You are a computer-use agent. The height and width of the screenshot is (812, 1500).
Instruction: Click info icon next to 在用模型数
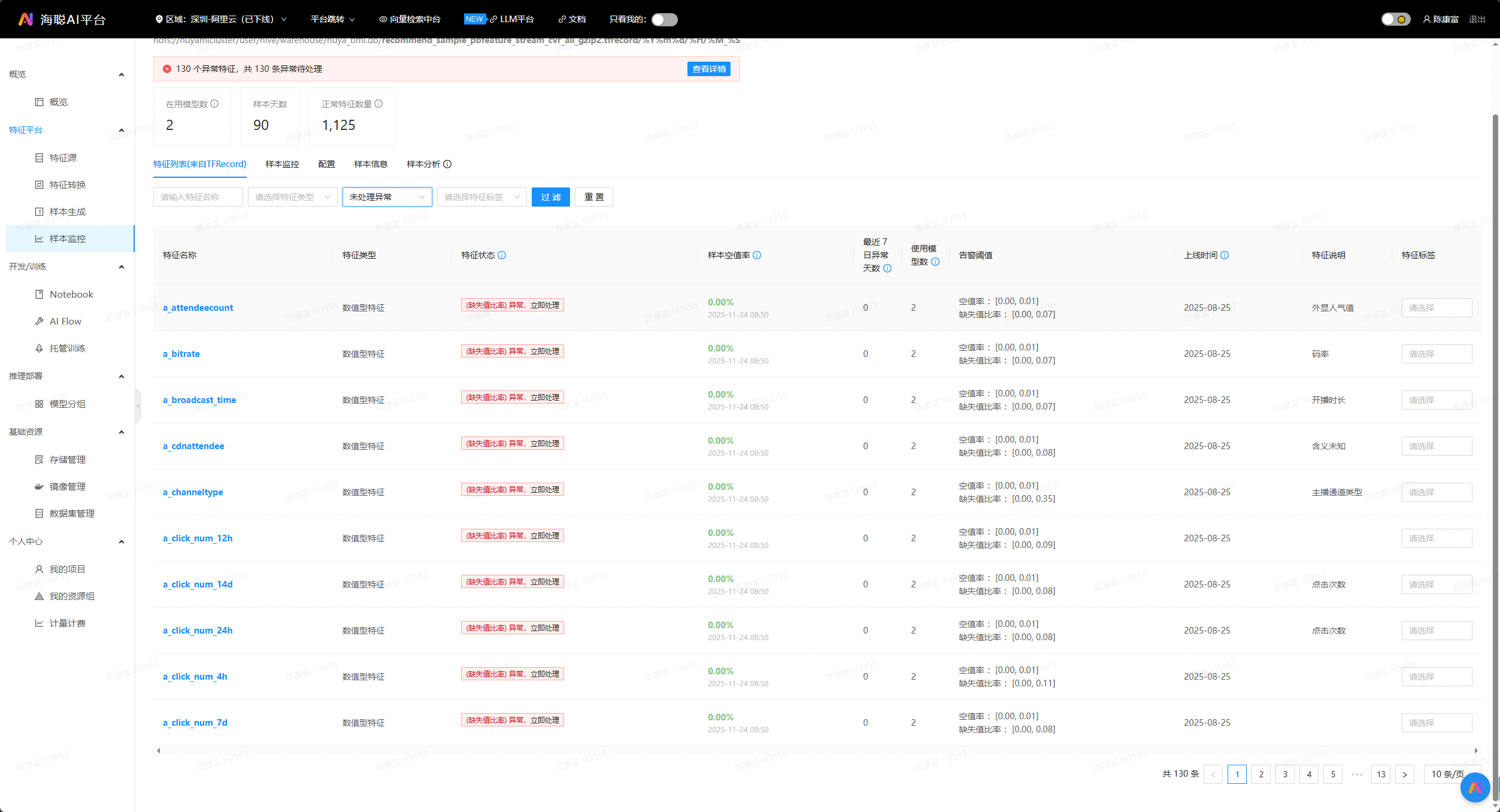tap(215, 104)
